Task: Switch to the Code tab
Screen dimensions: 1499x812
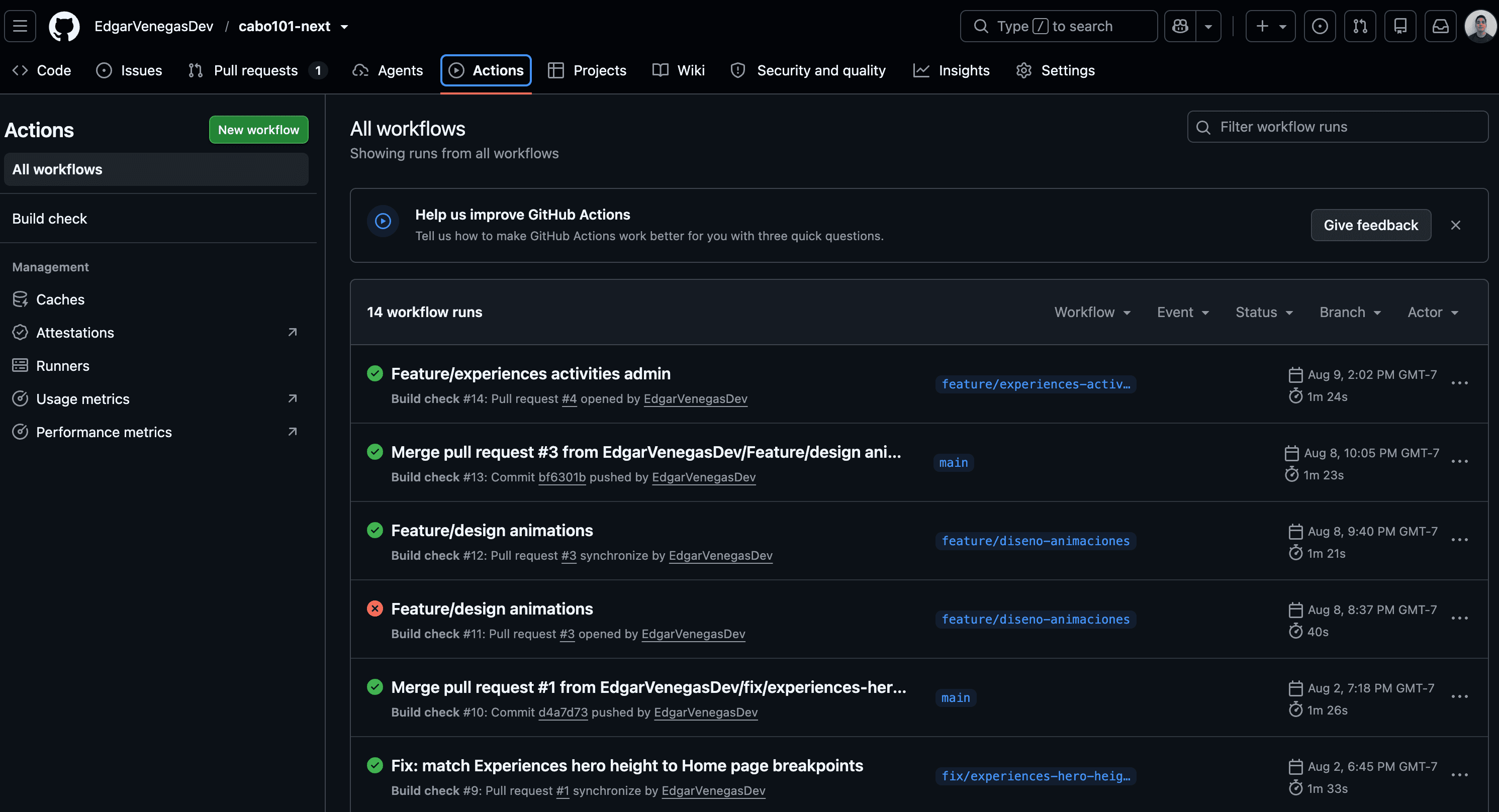Action: pyautogui.click(x=42, y=70)
